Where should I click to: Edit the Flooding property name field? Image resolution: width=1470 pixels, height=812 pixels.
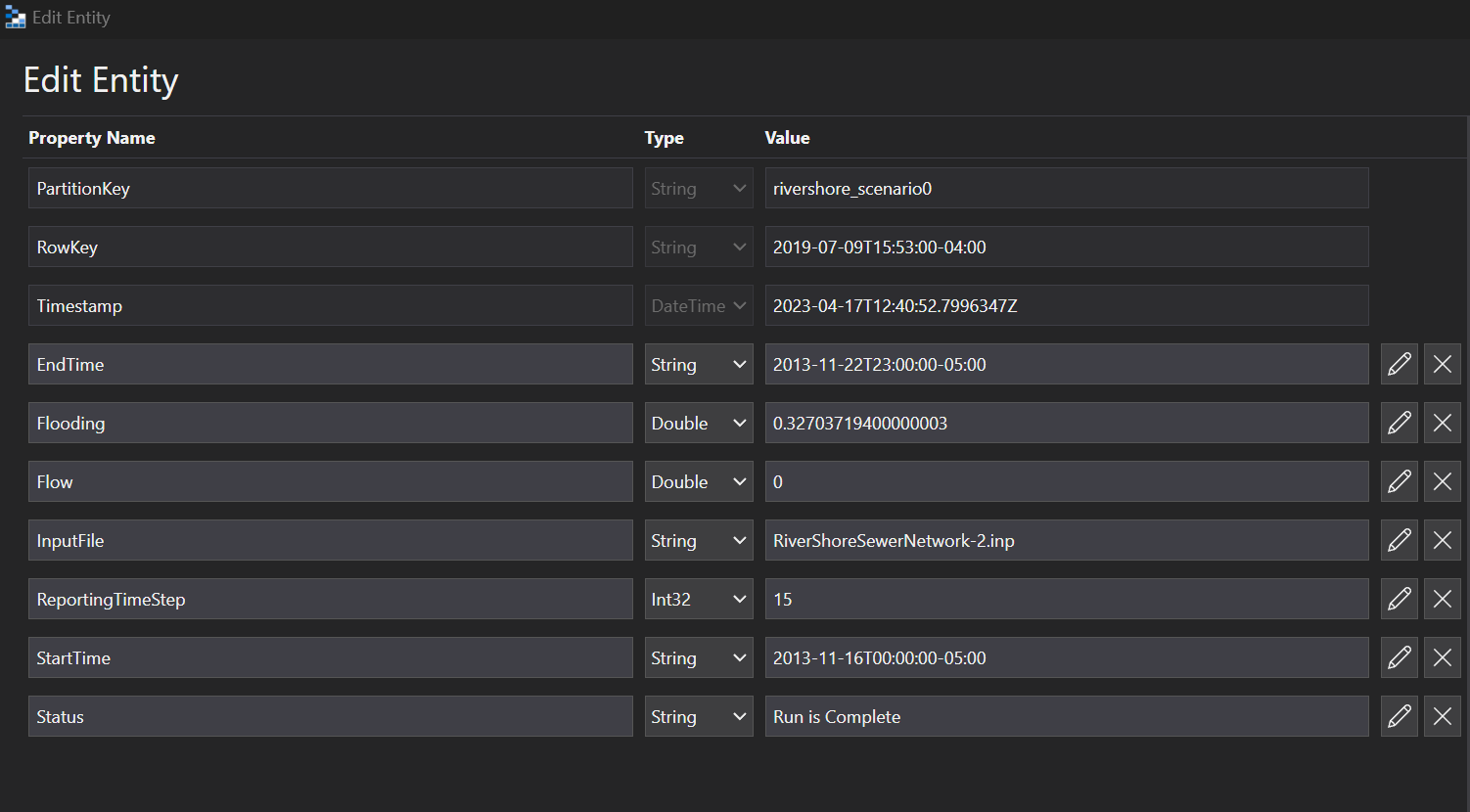click(331, 423)
